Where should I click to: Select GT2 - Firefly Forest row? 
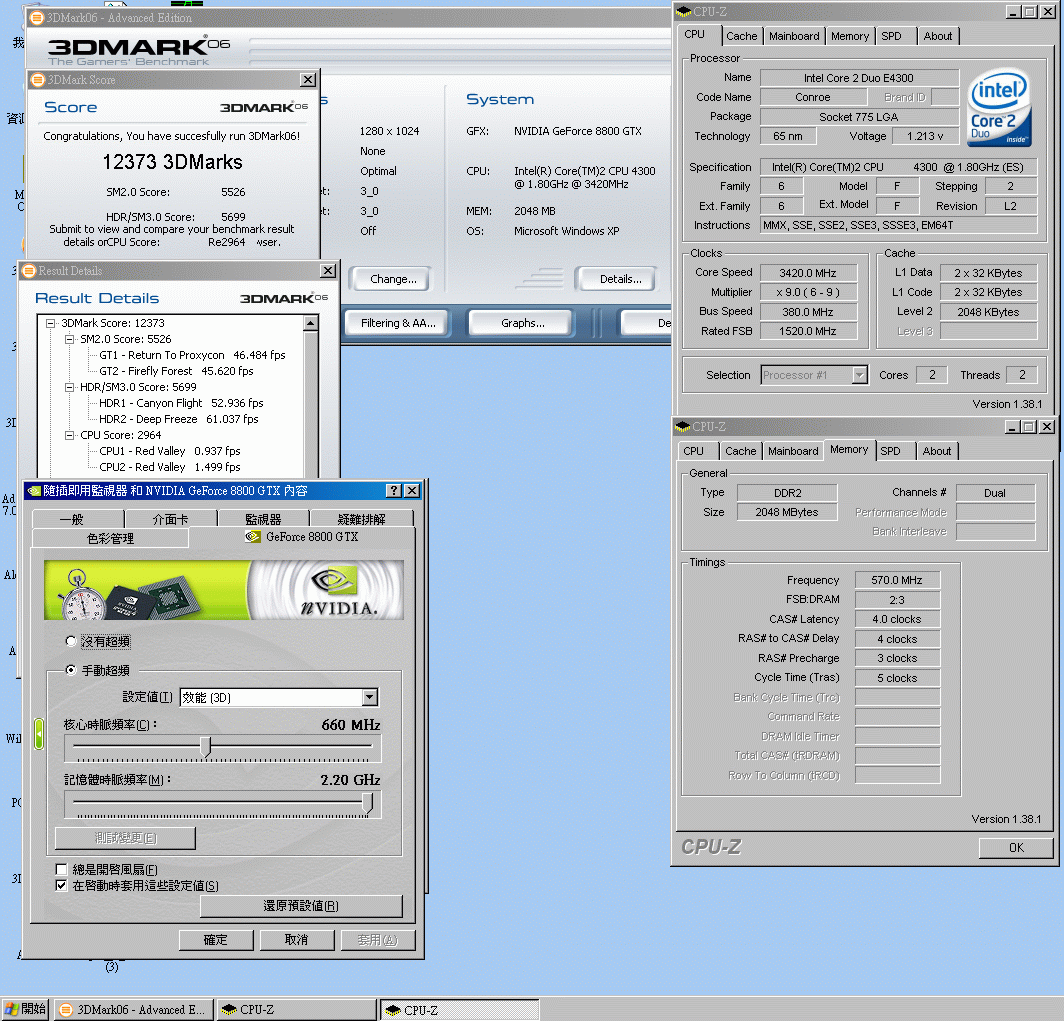[x=176, y=371]
